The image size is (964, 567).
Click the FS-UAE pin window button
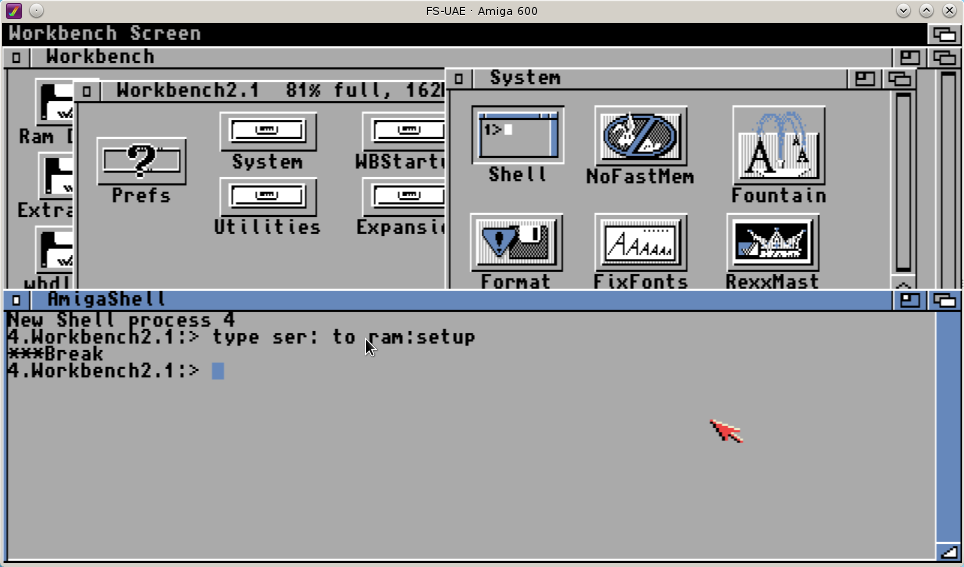[x=36, y=10]
